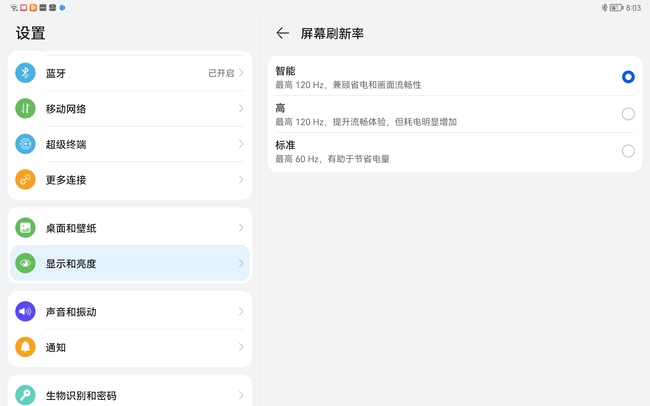Select the 标准 60 Hz radio button
Image resolution: width=650 pixels, height=406 pixels.
click(x=628, y=151)
